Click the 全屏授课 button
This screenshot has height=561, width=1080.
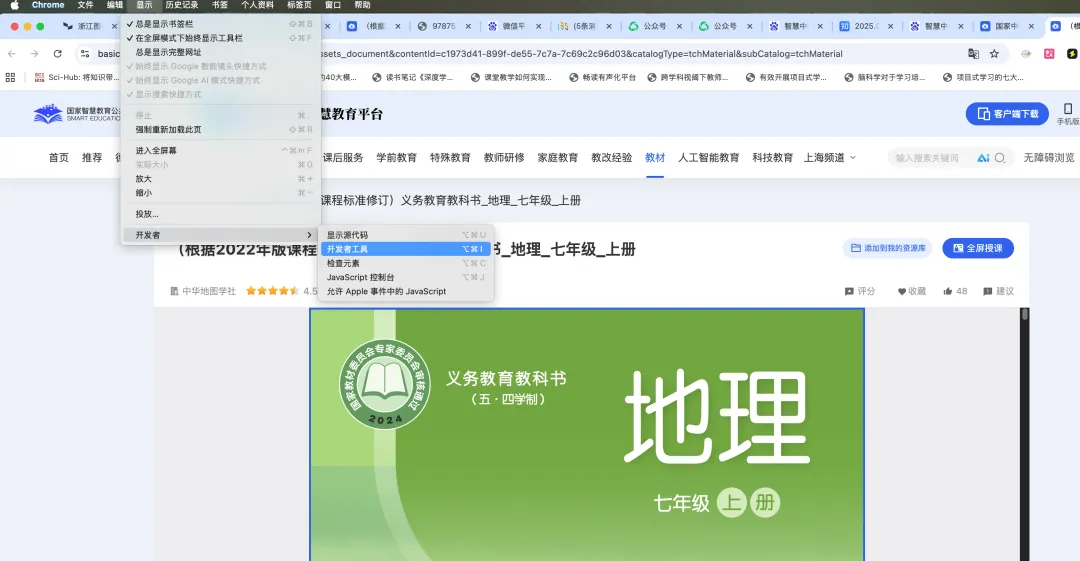pos(977,248)
